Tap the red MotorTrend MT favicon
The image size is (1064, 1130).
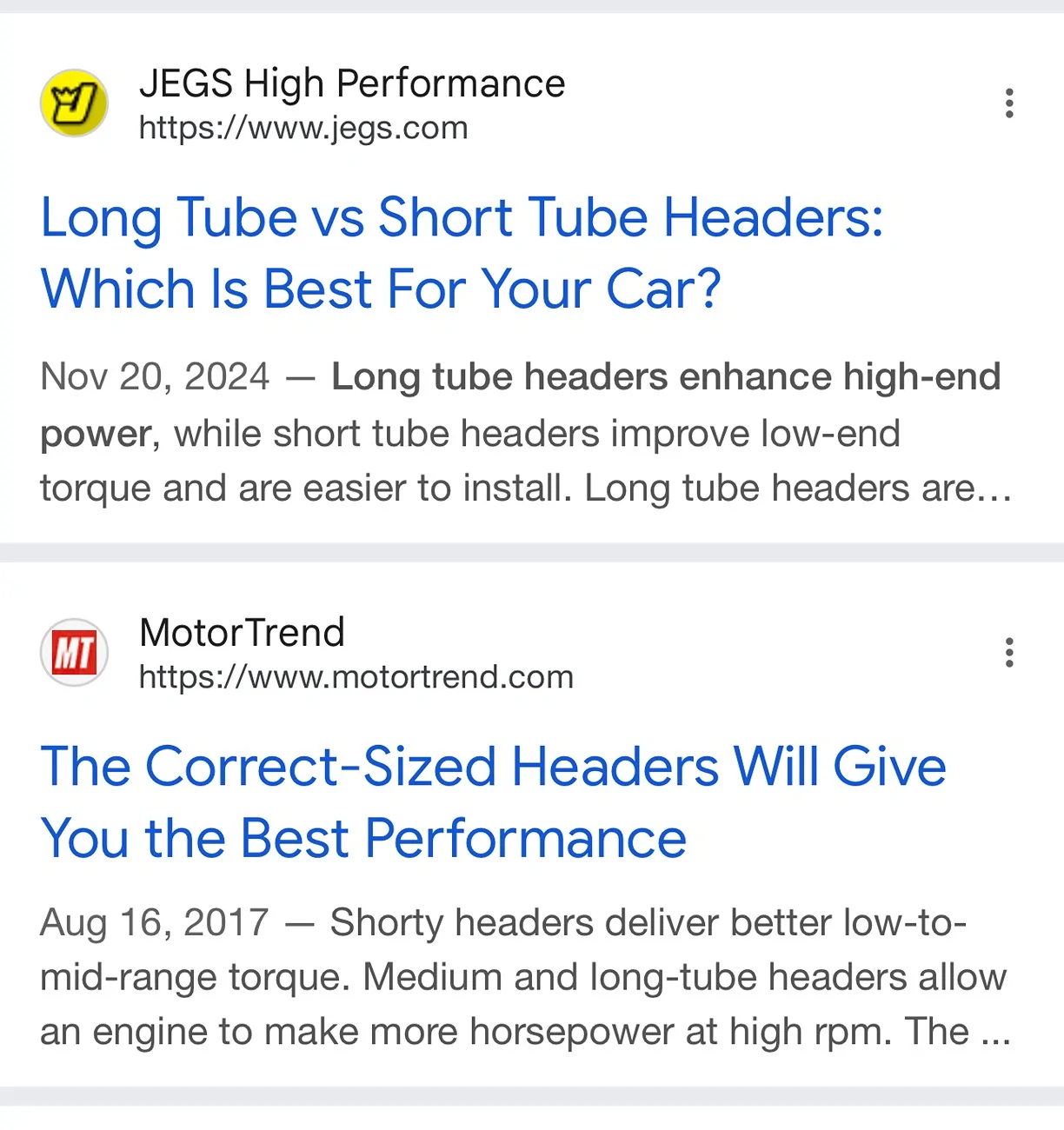[74, 653]
